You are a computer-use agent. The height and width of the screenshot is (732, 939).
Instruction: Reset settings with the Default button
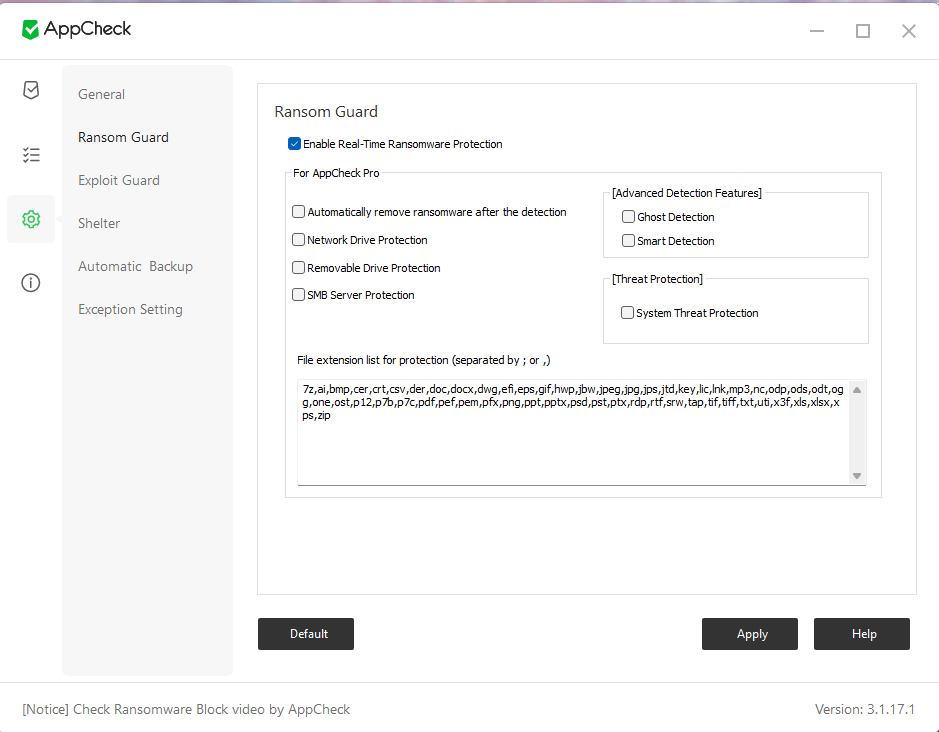[306, 634]
